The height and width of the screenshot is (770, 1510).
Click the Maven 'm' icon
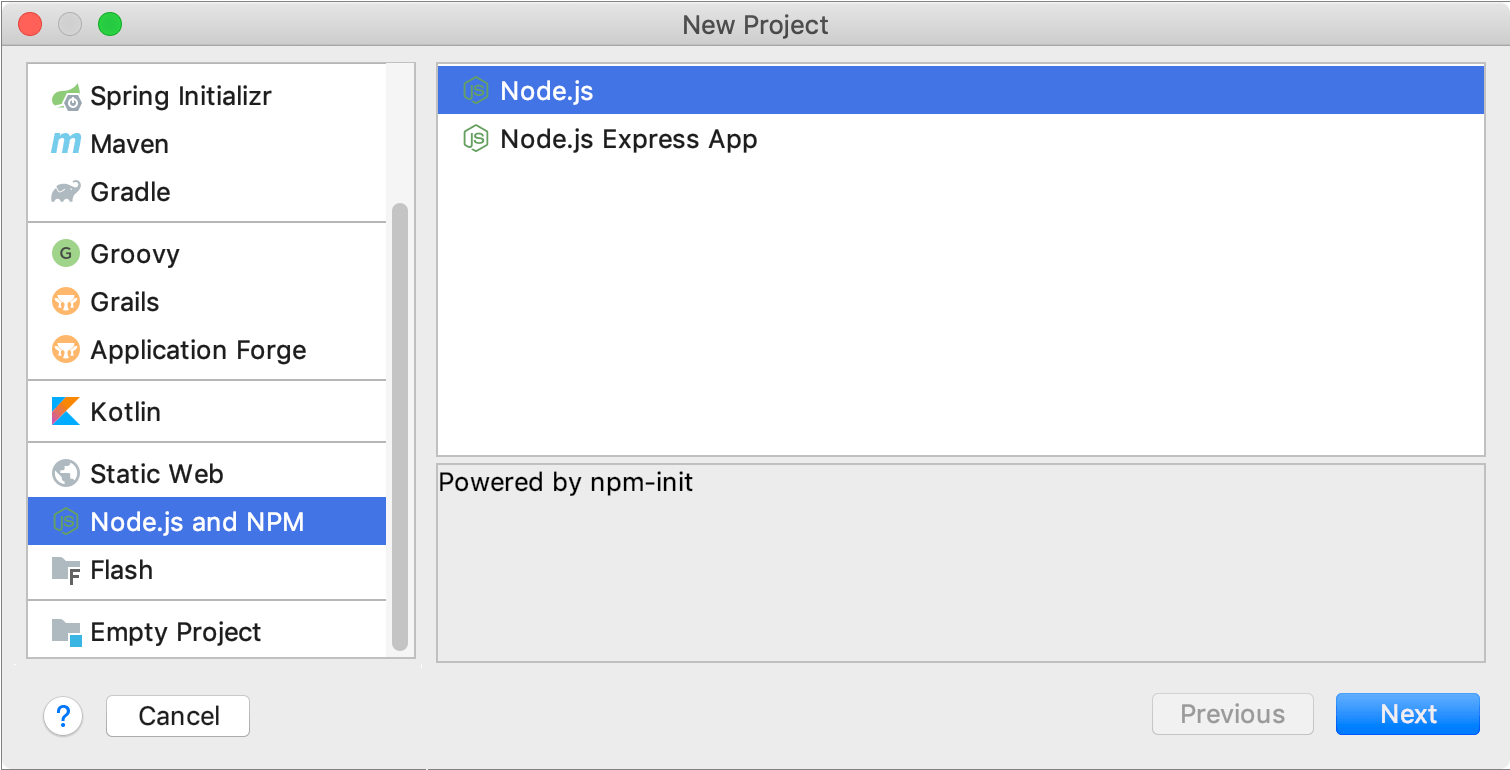coord(66,144)
